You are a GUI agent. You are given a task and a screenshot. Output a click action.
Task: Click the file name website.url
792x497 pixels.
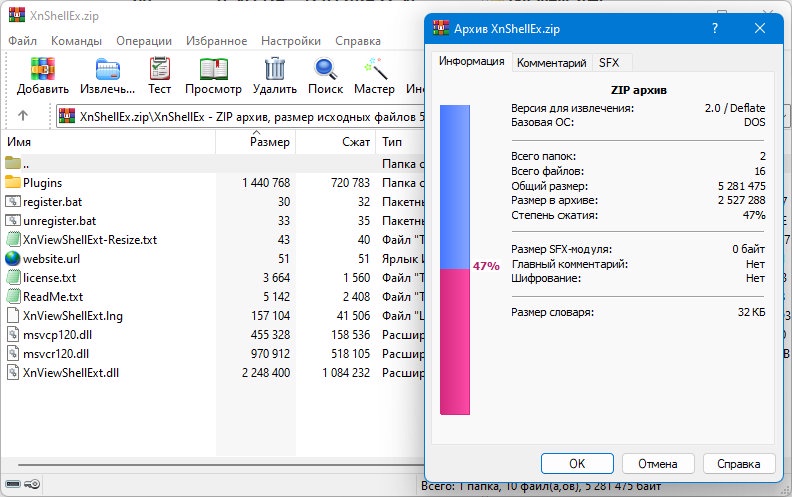[x=52, y=259]
